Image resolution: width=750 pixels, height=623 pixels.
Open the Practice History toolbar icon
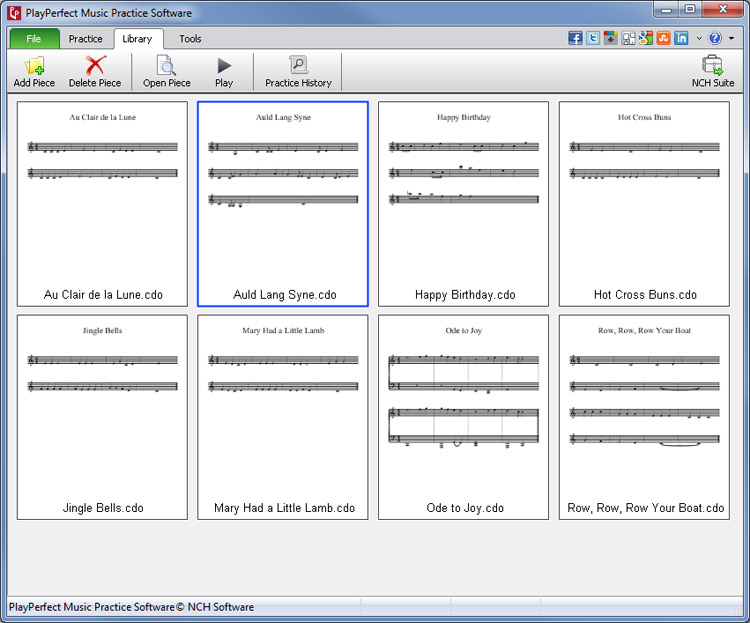(298, 65)
